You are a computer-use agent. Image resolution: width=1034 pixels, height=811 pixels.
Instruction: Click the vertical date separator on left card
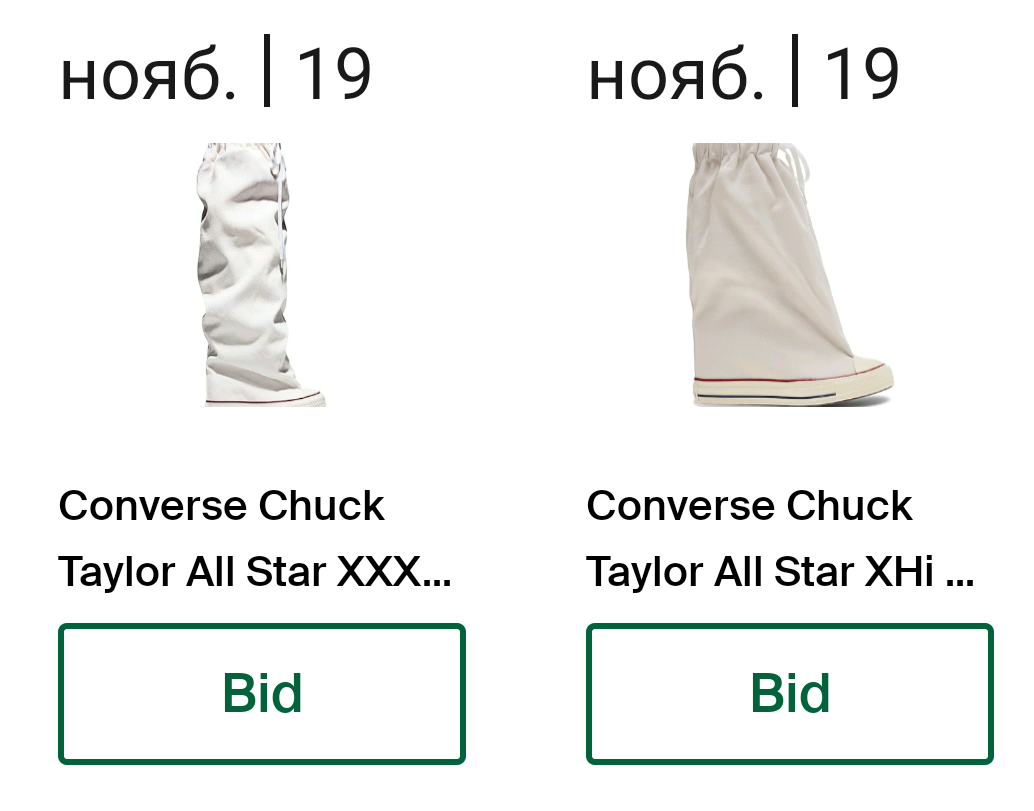pos(266,71)
